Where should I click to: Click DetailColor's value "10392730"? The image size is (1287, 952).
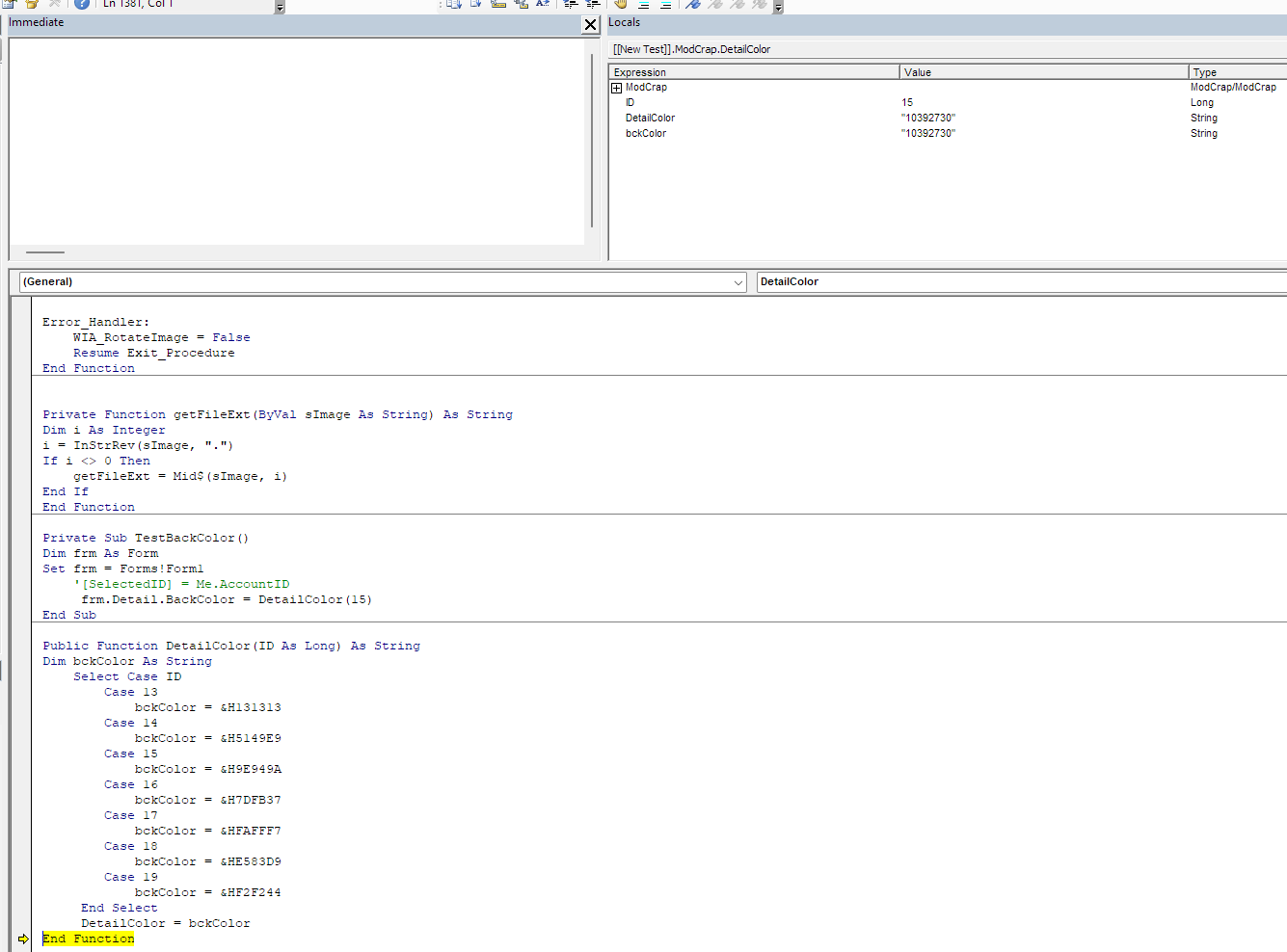point(928,119)
